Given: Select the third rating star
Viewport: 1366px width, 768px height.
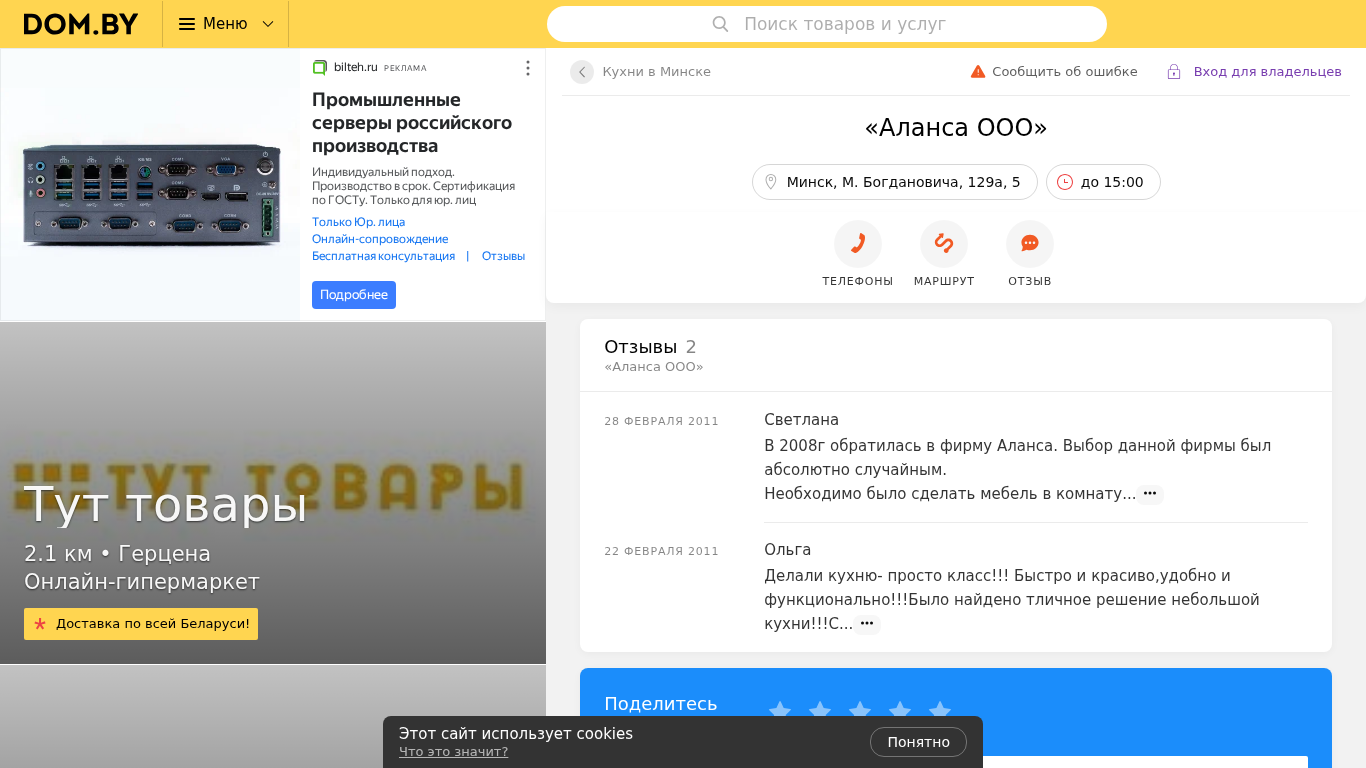Looking at the screenshot, I should 860,711.
